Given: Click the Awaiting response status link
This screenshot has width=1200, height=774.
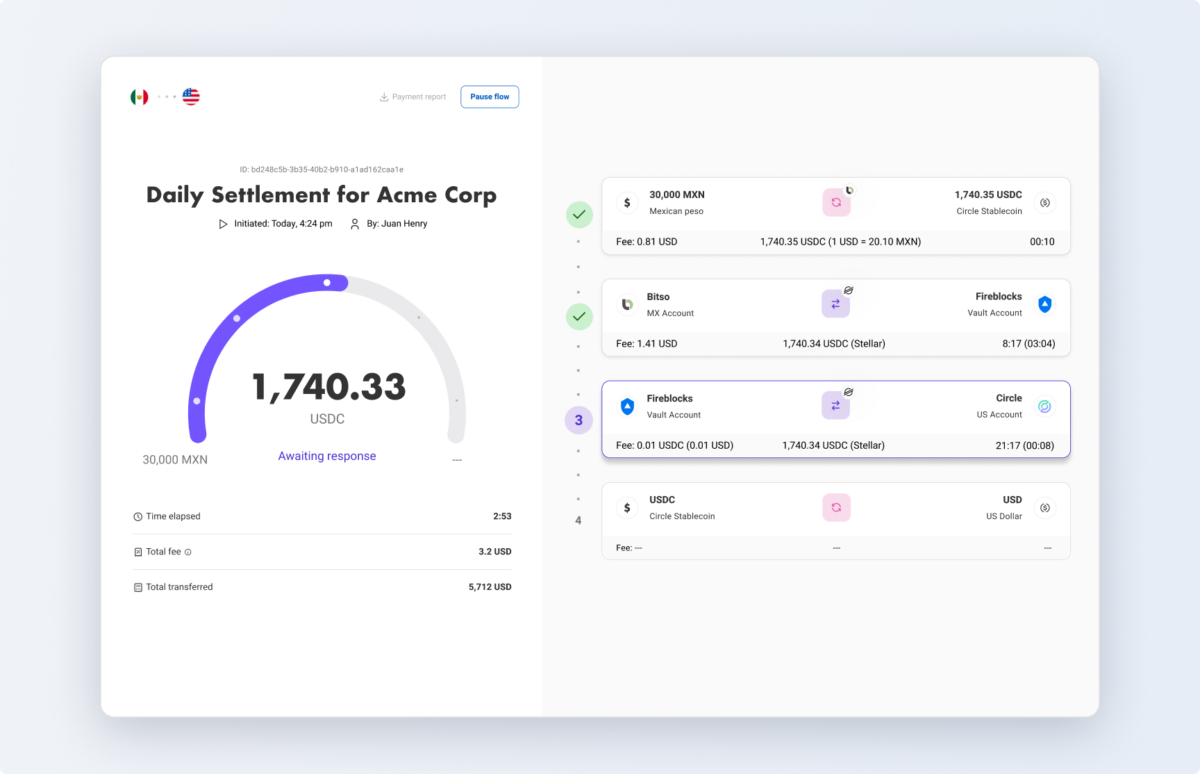Looking at the screenshot, I should [327, 456].
